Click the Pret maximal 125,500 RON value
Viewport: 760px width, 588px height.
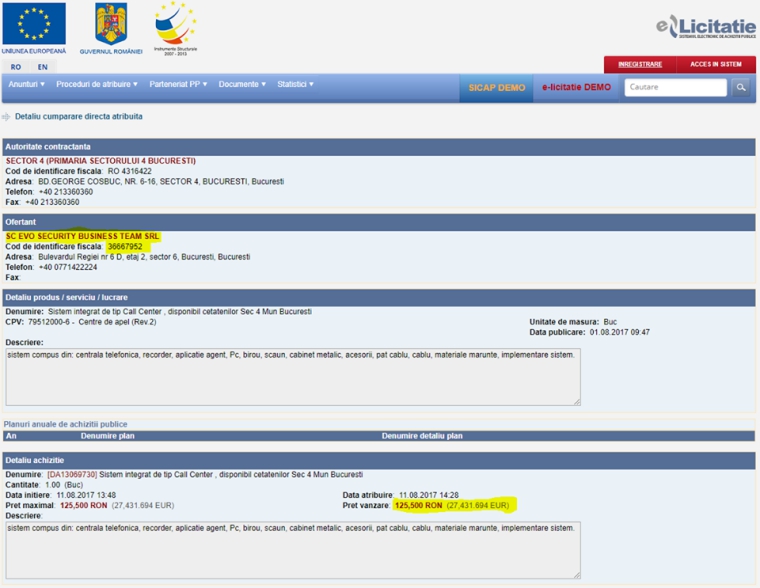83,506
